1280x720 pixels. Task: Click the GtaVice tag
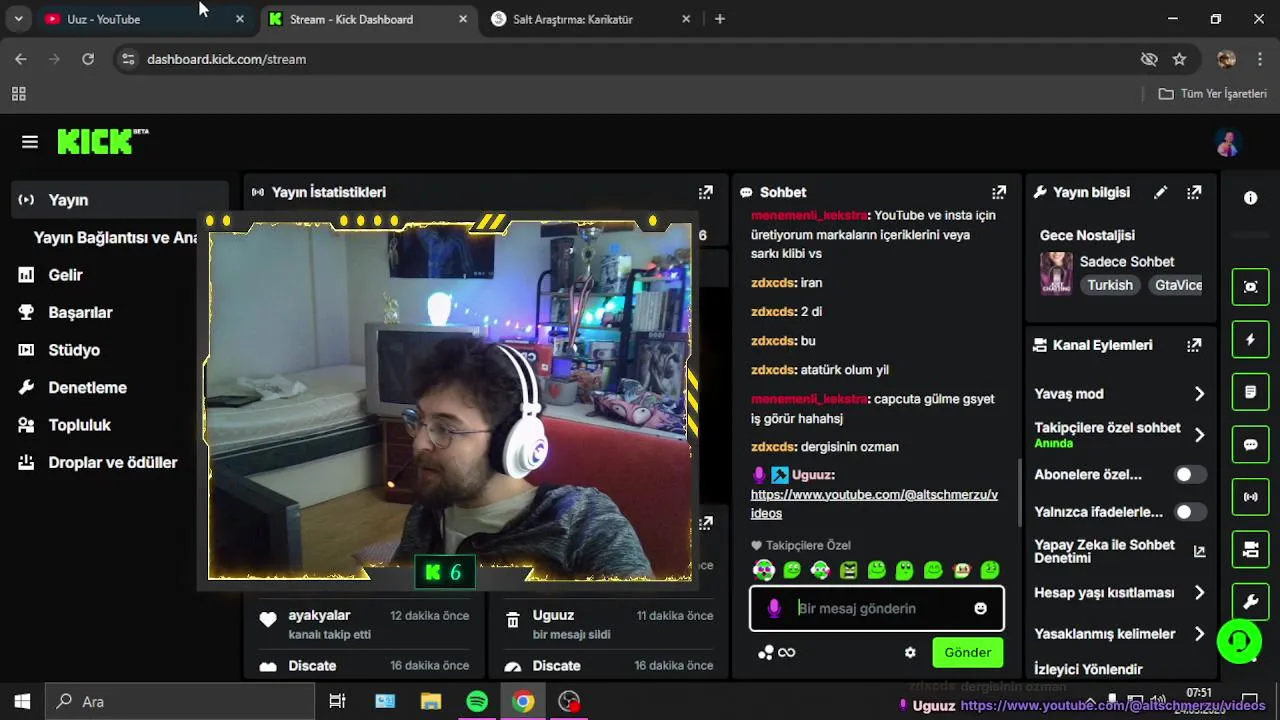[x=1175, y=285]
